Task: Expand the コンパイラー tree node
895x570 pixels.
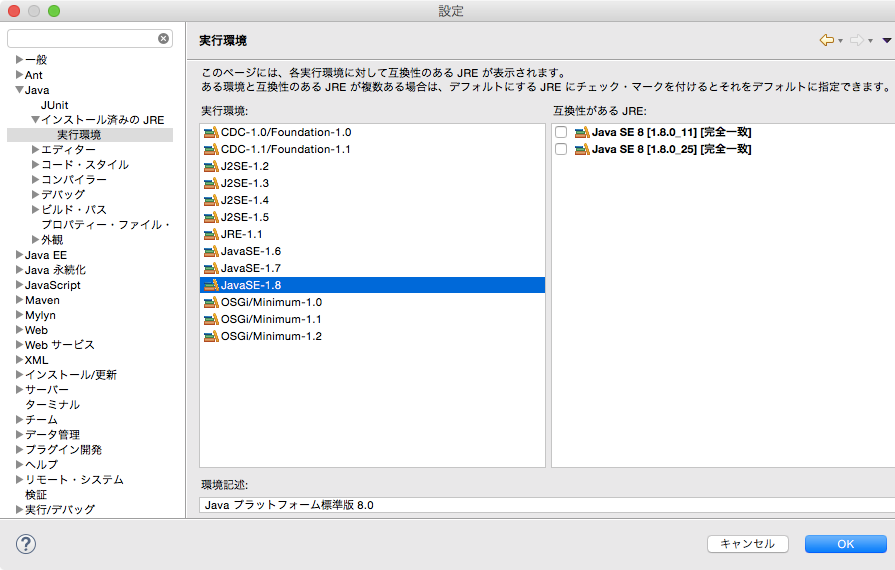Action: coord(35,180)
